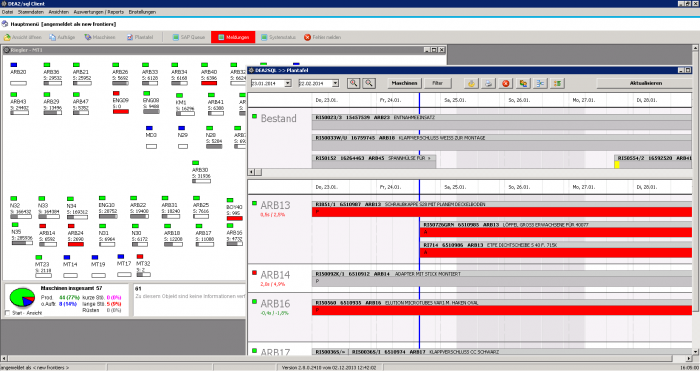Click Fehler melden in the toolbar
The image size is (700, 371).
pos(322,37)
